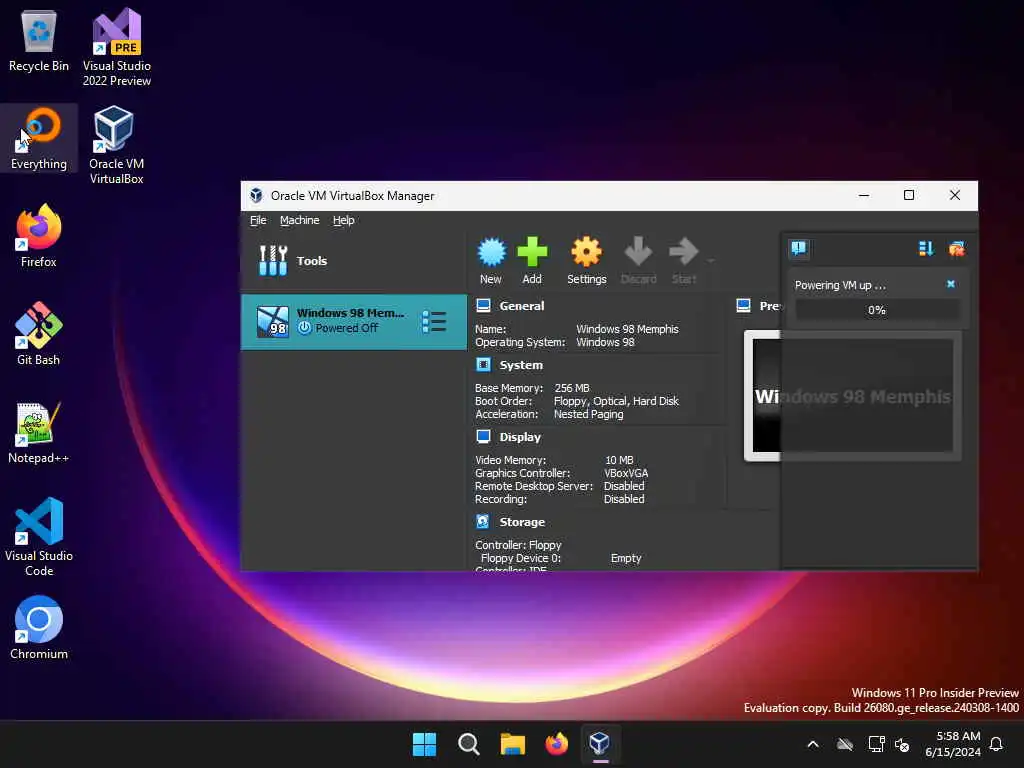Click the New virtual machine toolbar icon
This screenshot has width=1024, height=768.
[491, 261]
